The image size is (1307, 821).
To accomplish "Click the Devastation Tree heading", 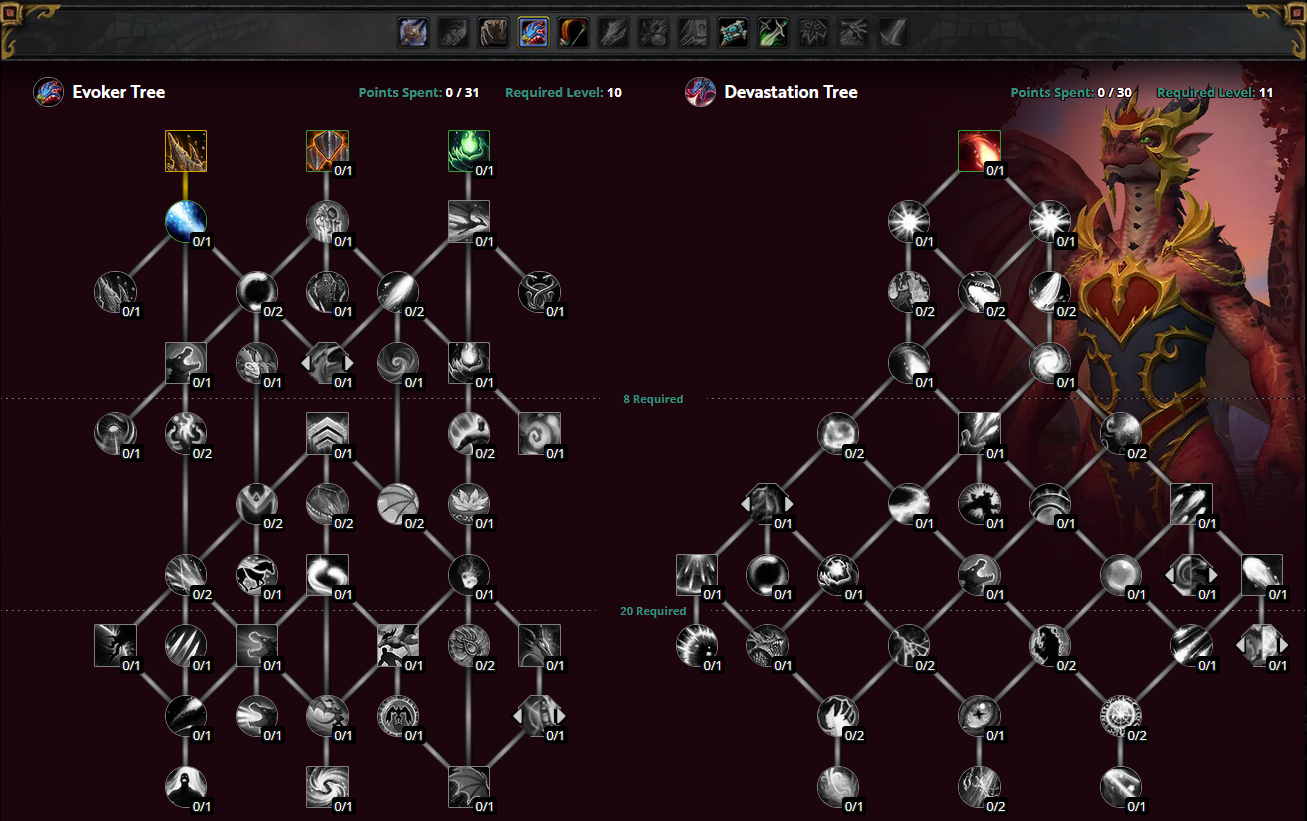I will [x=790, y=92].
